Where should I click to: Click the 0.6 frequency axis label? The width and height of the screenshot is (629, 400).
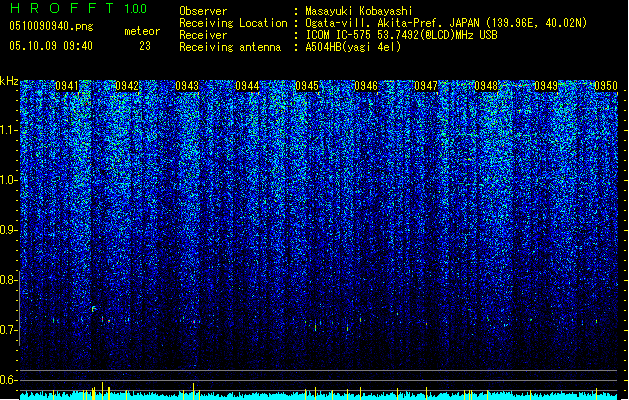pyautogui.click(x=8, y=380)
